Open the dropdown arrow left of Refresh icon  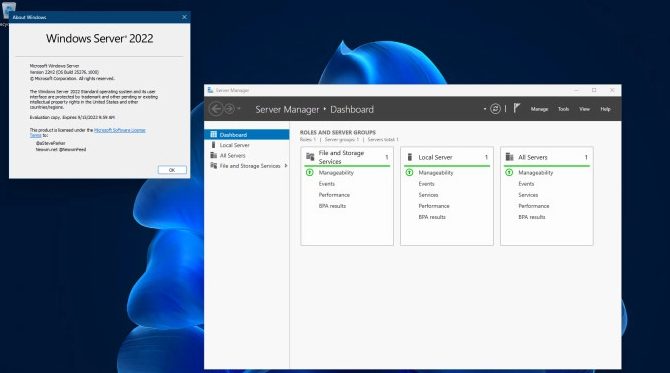coord(485,109)
